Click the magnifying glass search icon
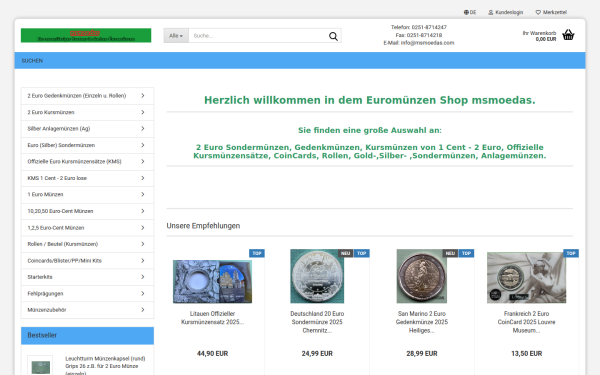600x375 pixels. [x=333, y=36]
